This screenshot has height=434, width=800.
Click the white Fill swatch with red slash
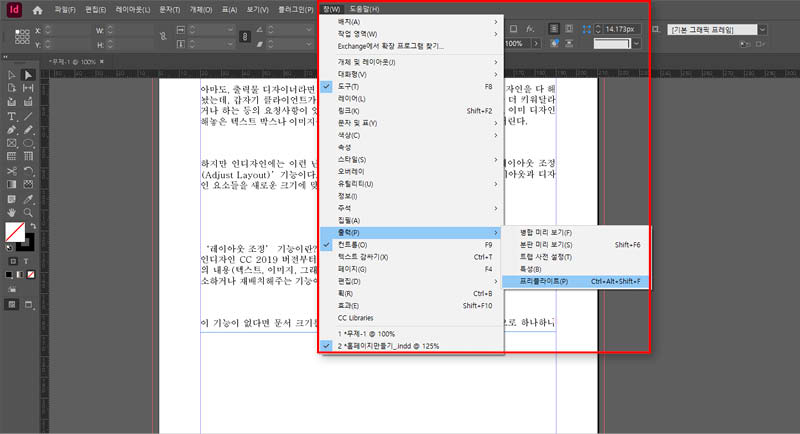pyautogui.click(x=15, y=232)
